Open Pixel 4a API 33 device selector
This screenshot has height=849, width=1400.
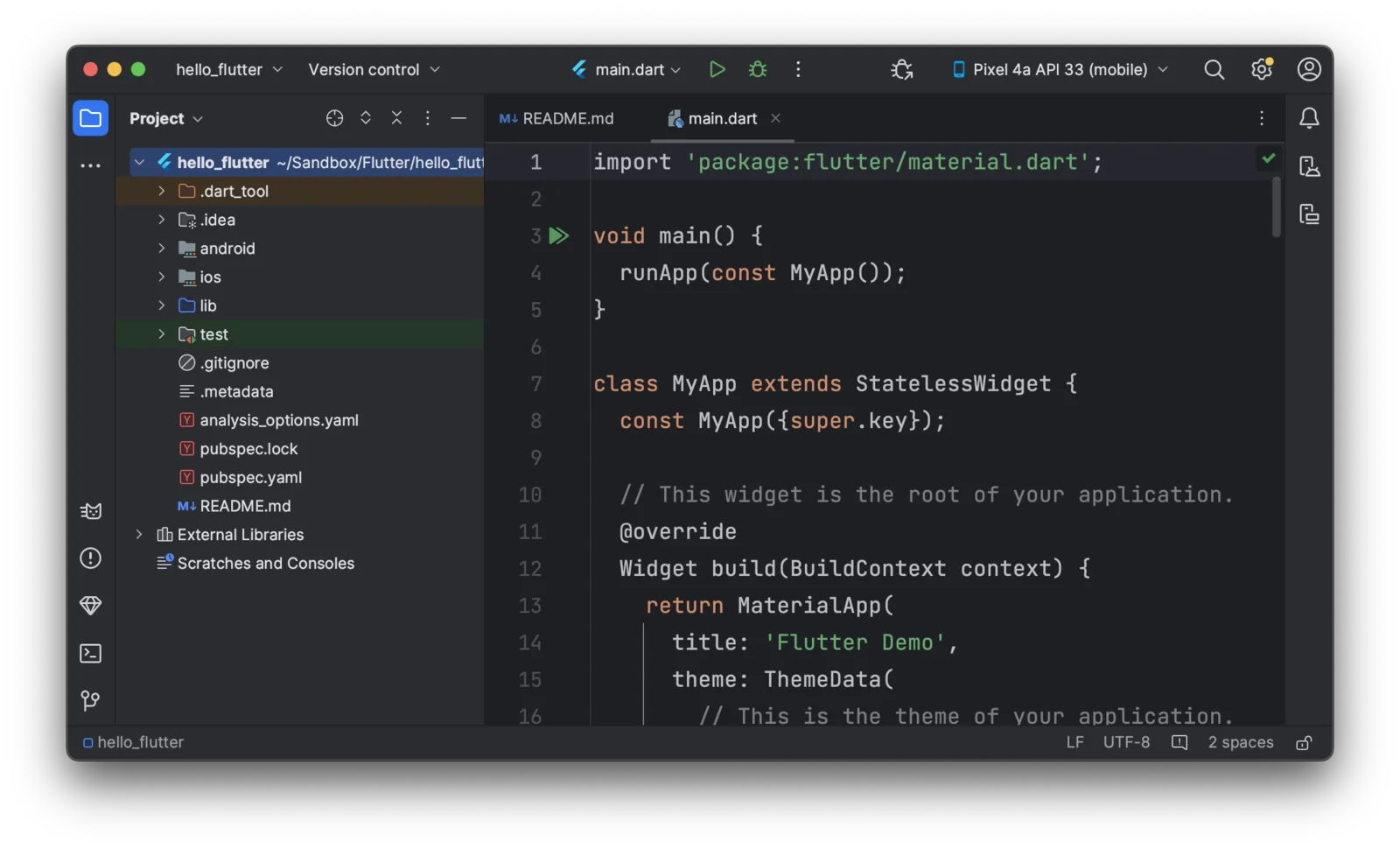(1060, 69)
